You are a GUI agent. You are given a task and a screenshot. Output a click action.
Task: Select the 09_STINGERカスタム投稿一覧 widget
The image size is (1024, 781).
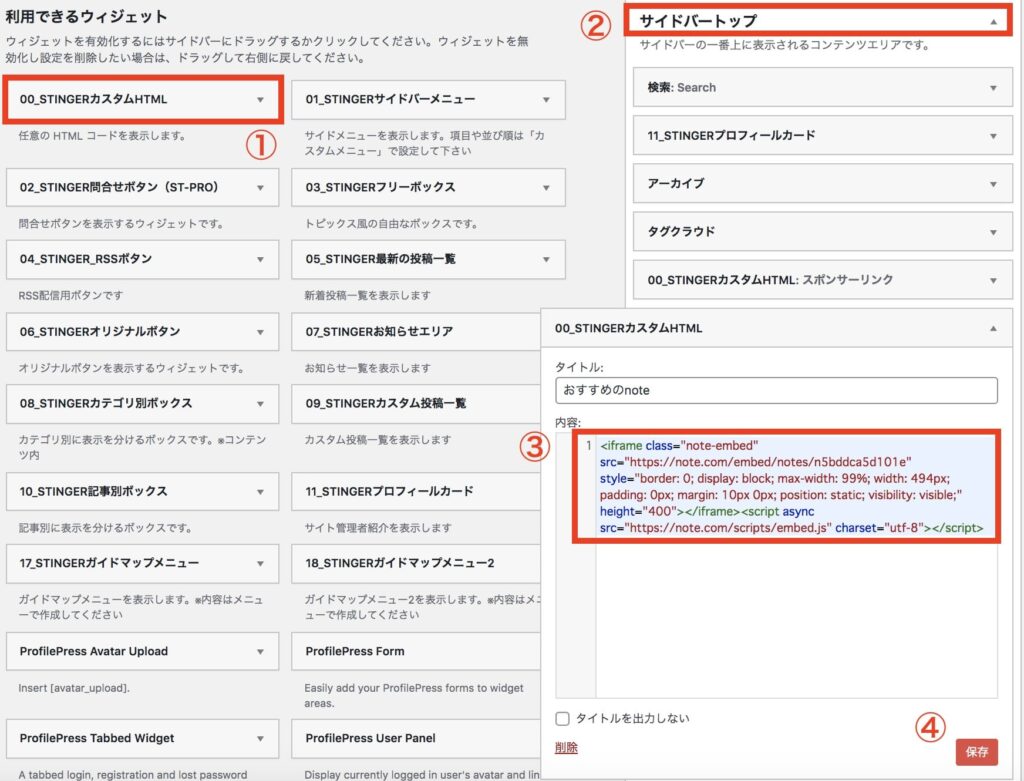(416, 404)
